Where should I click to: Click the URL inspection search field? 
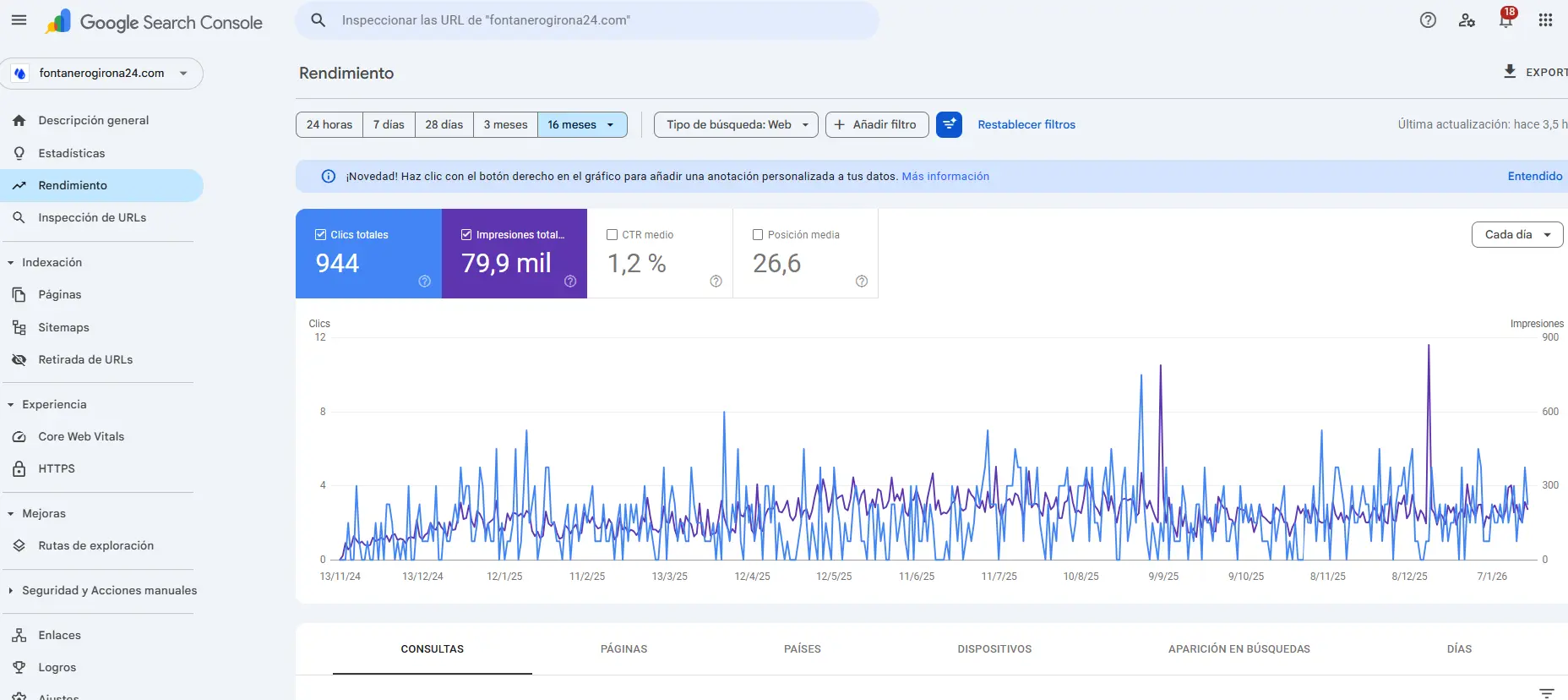tap(591, 20)
